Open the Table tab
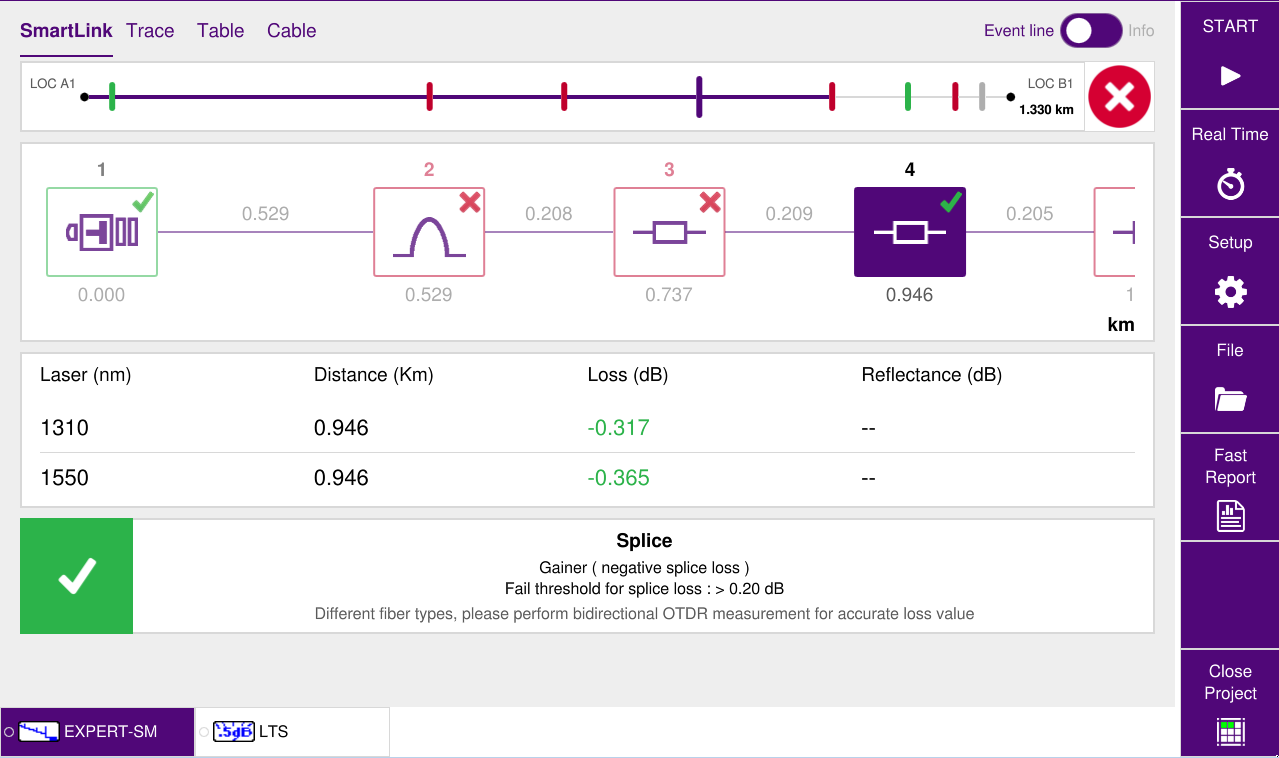The height and width of the screenshot is (758, 1279). point(219,31)
